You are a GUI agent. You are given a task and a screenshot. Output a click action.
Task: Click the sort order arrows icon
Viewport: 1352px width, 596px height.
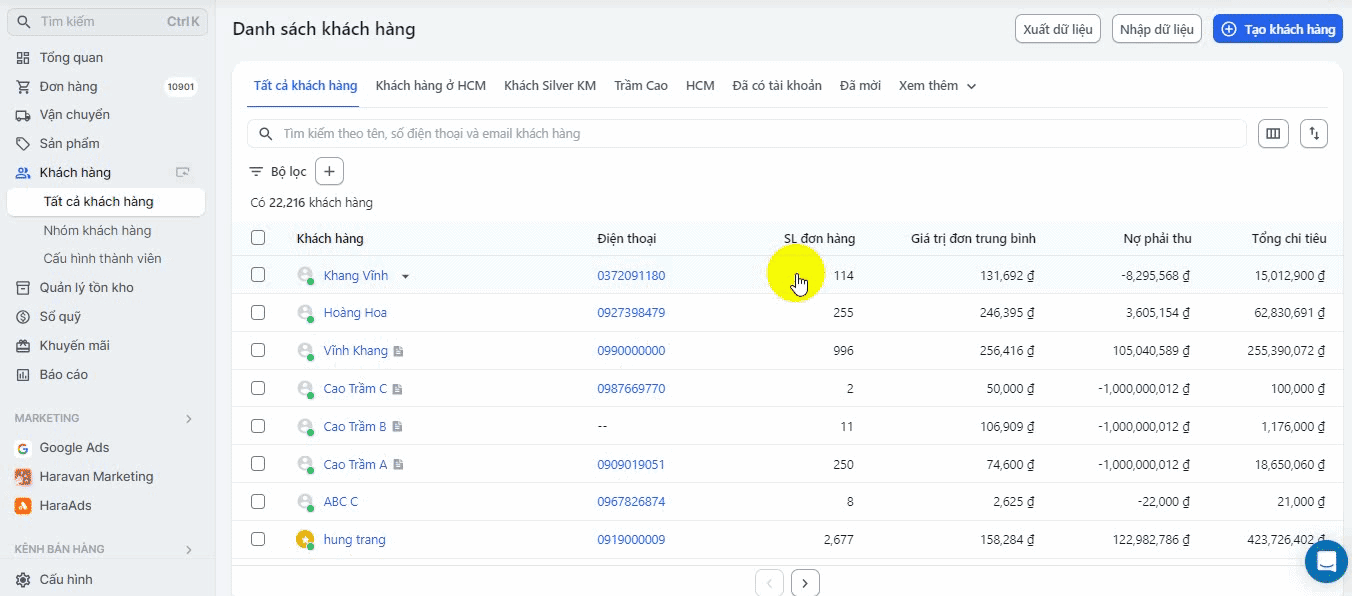tap(1314, 134)
